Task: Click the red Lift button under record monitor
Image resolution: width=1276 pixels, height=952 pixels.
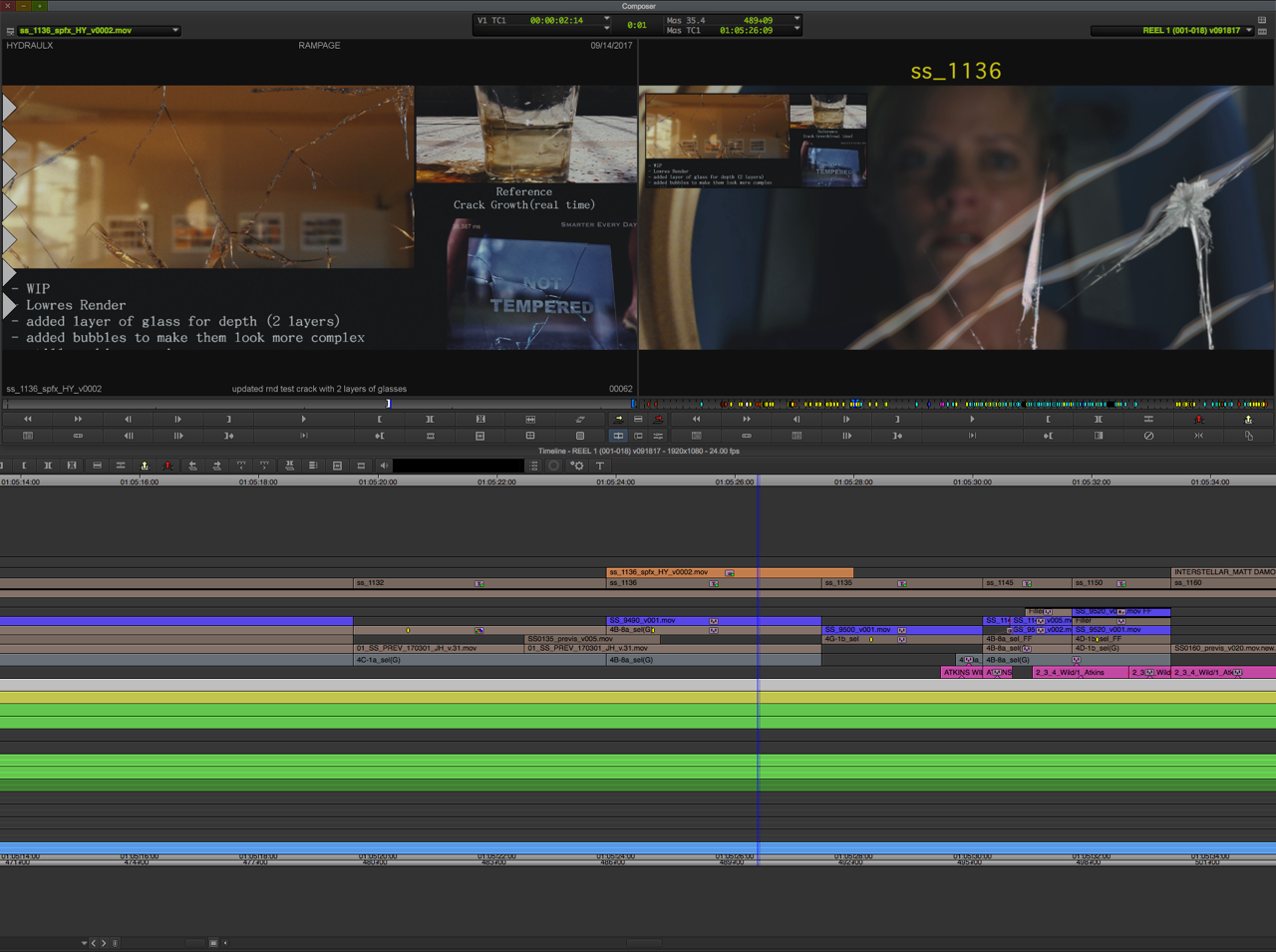Action: click(1198, 419)
